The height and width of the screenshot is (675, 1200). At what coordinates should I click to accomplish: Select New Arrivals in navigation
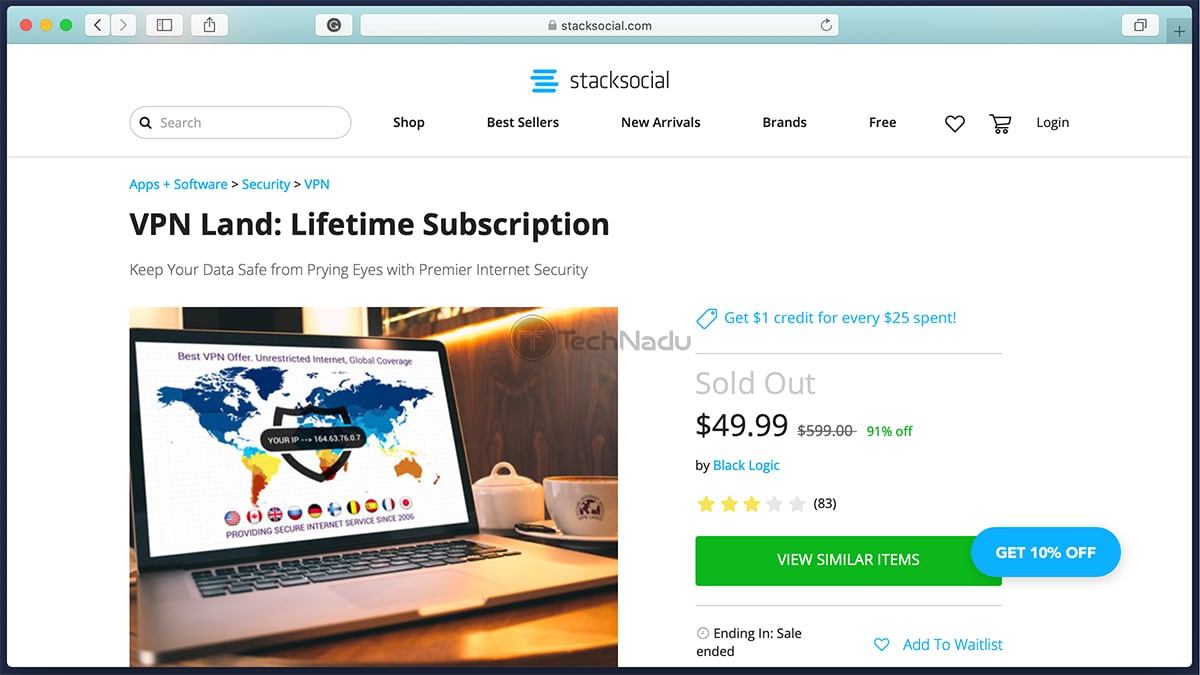click(661, 122)
